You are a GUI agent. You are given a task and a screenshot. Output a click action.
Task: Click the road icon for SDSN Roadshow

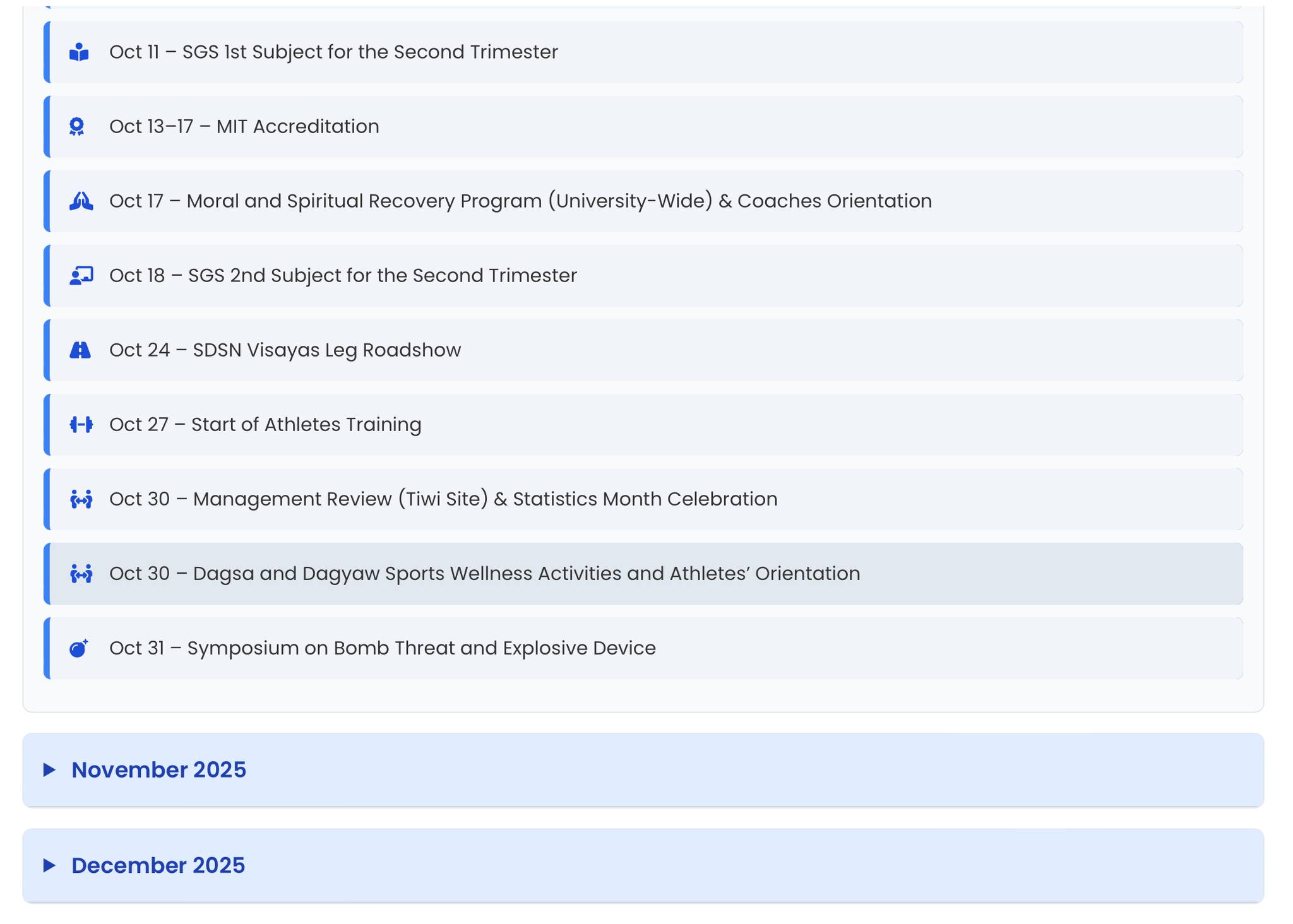tap(80, 350)
